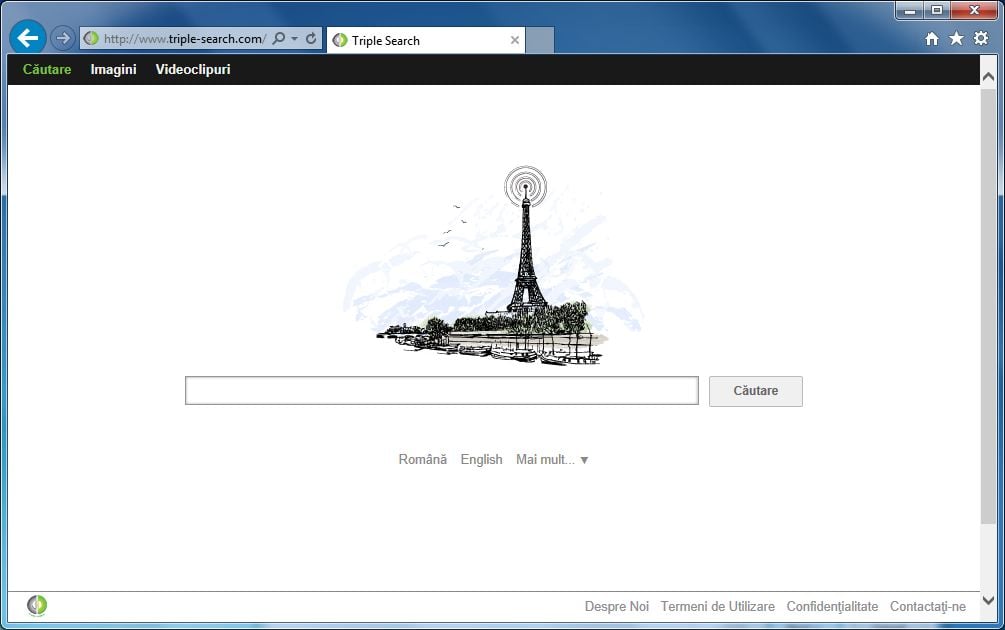Image resolution: width=1005 pixels, height=630 pixels.
Task: Open Favorites star icon
Action: tap(956, 38)
